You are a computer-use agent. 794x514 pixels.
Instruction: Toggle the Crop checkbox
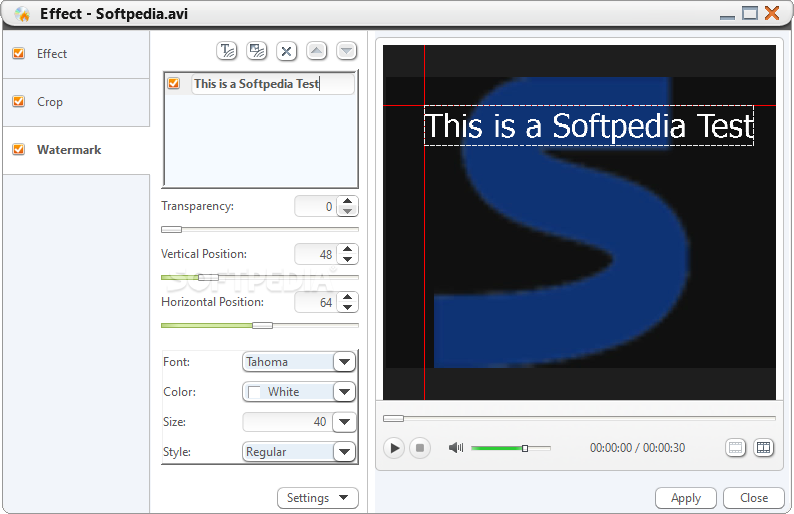tap(19, 101)
